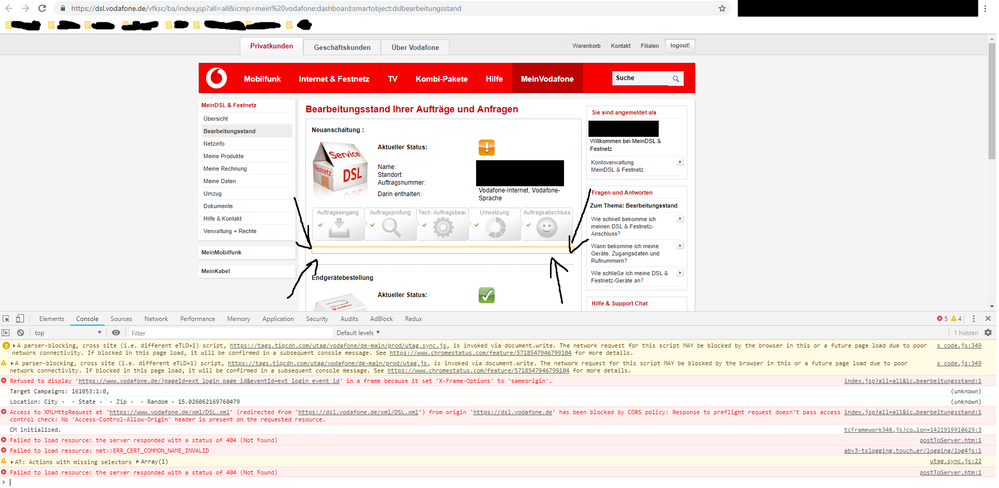Click the console Filter input field
Screen dimensions: 999x488
[x=229, y=333]
